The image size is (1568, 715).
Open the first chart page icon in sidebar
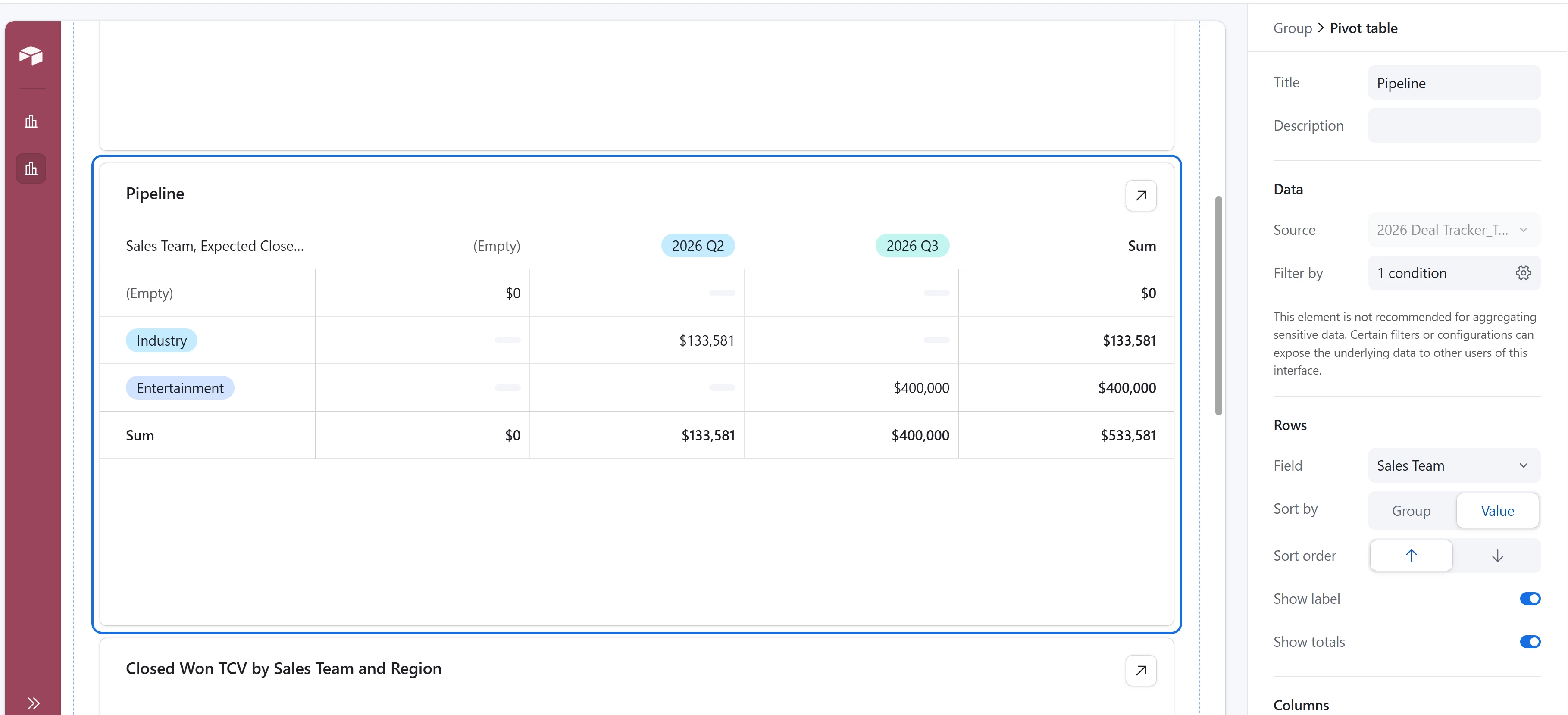[31, 121]
